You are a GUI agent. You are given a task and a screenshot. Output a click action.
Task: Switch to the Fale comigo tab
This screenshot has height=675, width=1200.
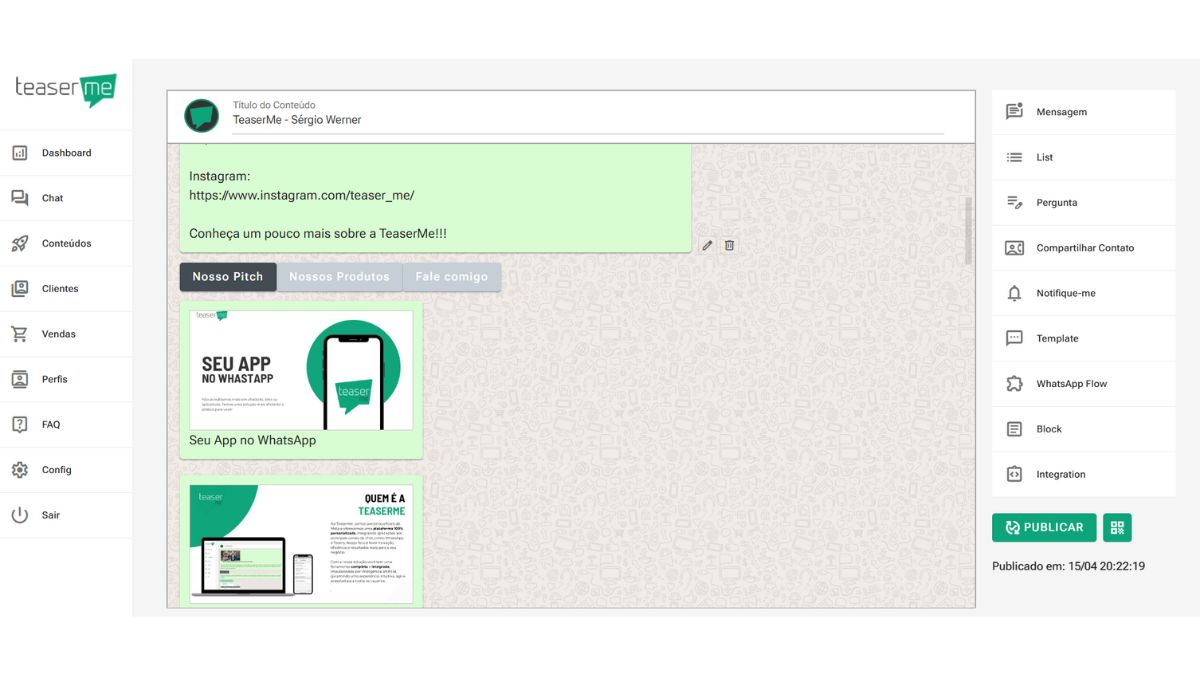(452, 277)
